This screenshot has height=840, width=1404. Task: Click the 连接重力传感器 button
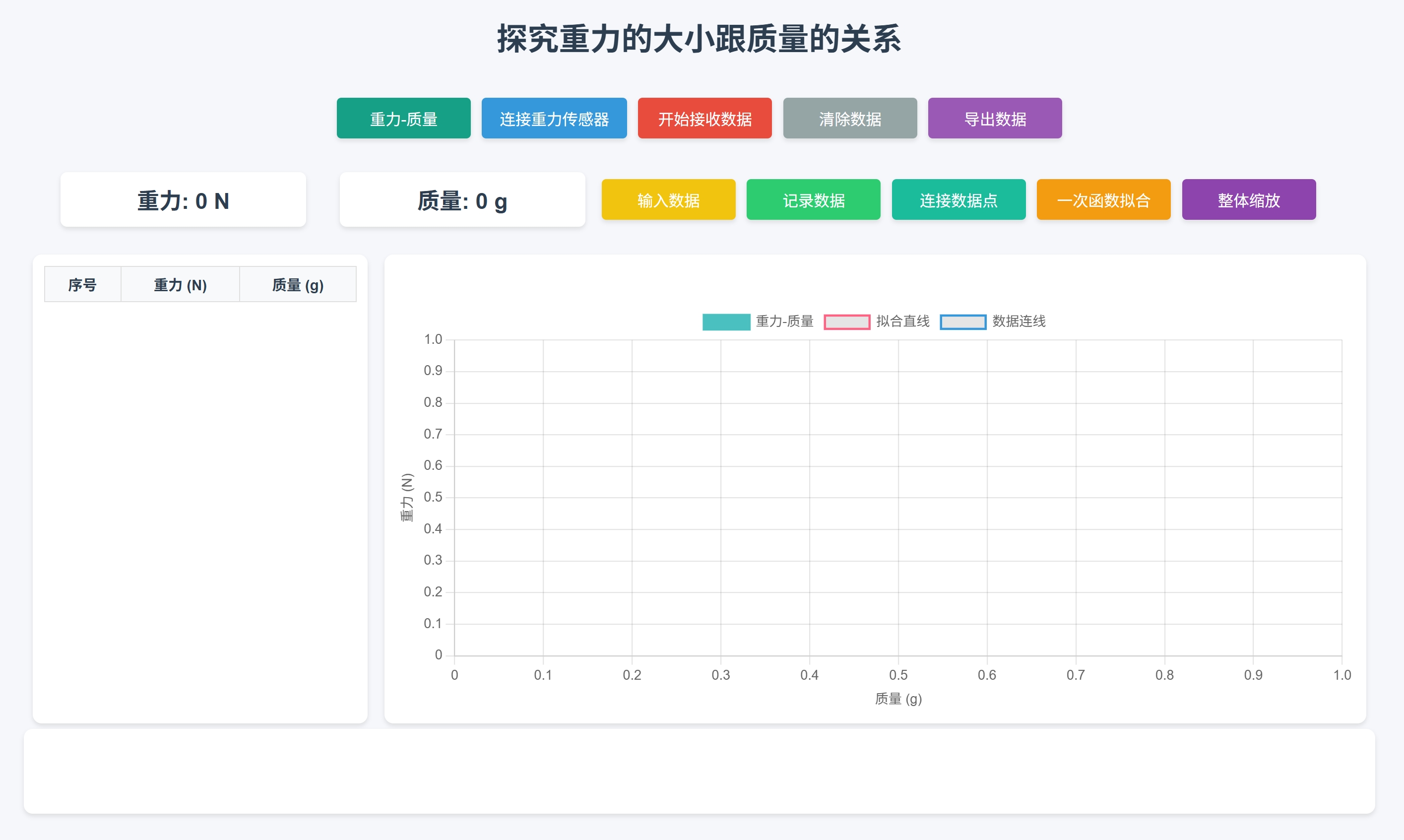pyautogui.click(x=554, y=118)
